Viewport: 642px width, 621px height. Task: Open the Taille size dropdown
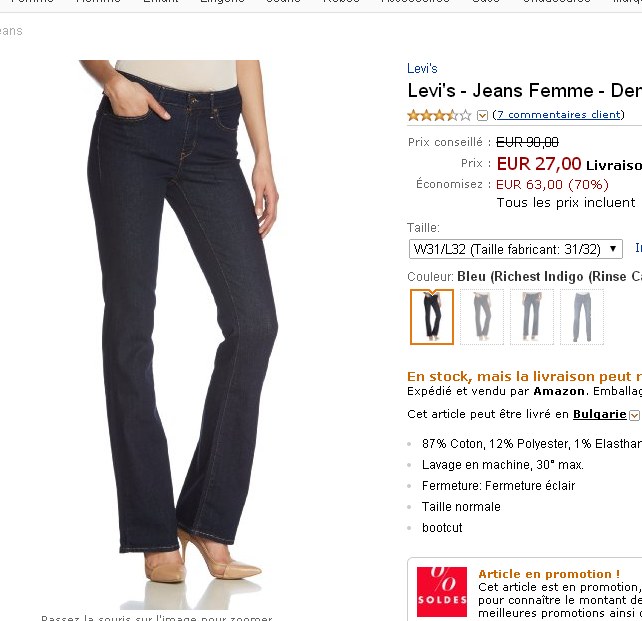[515, 249]
